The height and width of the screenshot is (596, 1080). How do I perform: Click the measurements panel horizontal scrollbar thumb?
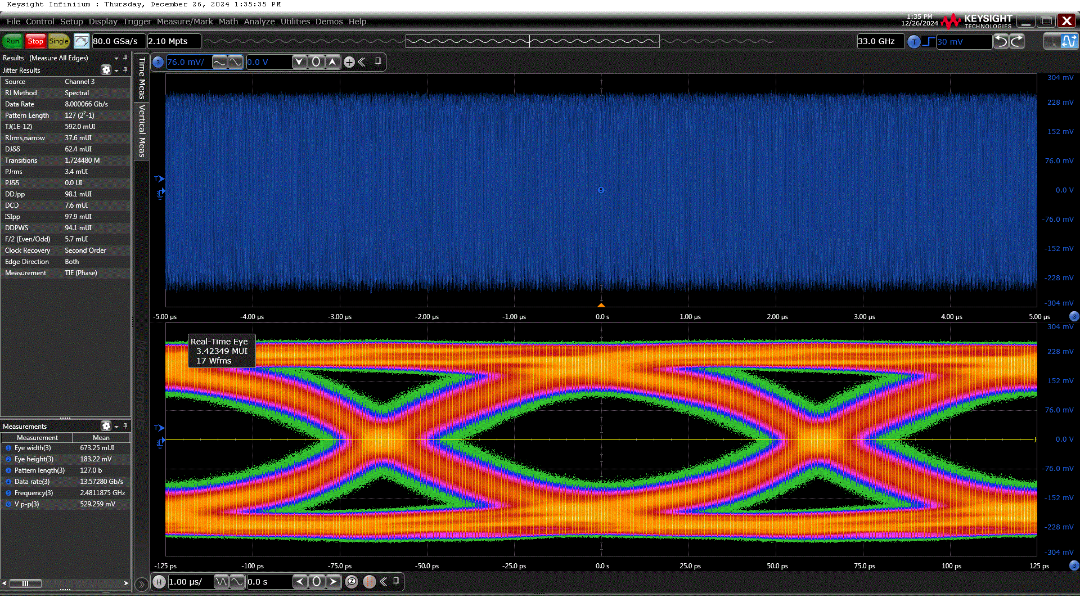[25, 584]
